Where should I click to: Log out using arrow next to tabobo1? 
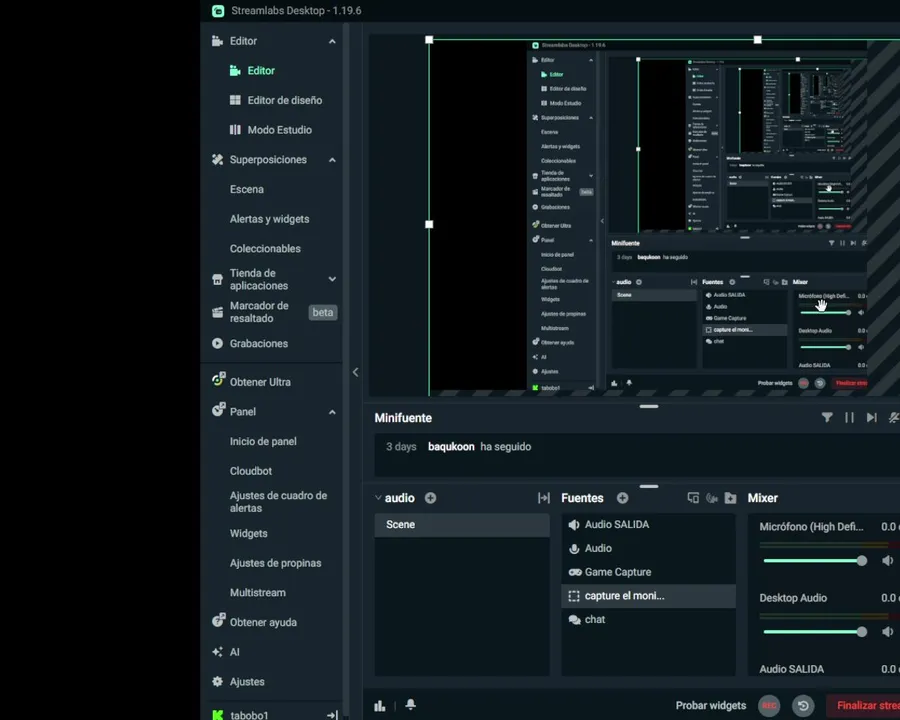(332, 715)
